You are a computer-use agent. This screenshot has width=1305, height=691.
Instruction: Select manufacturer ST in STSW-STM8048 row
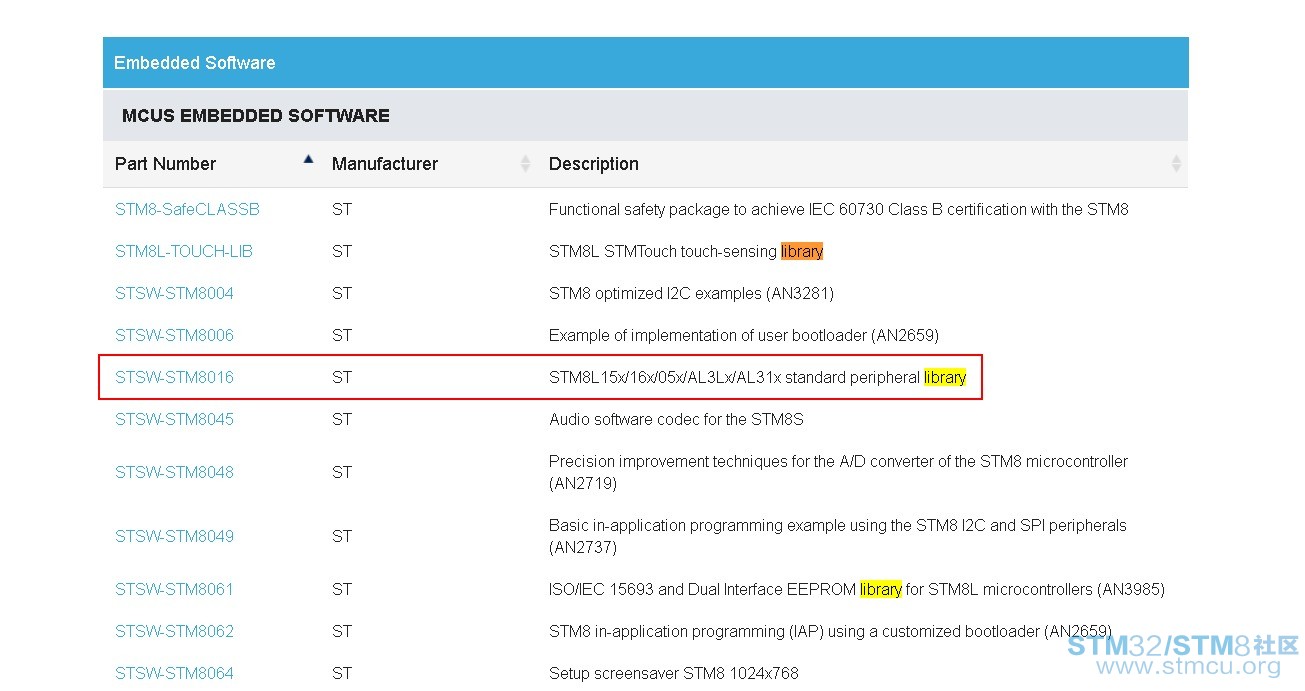pyautogui.click(x=342, y=472)
